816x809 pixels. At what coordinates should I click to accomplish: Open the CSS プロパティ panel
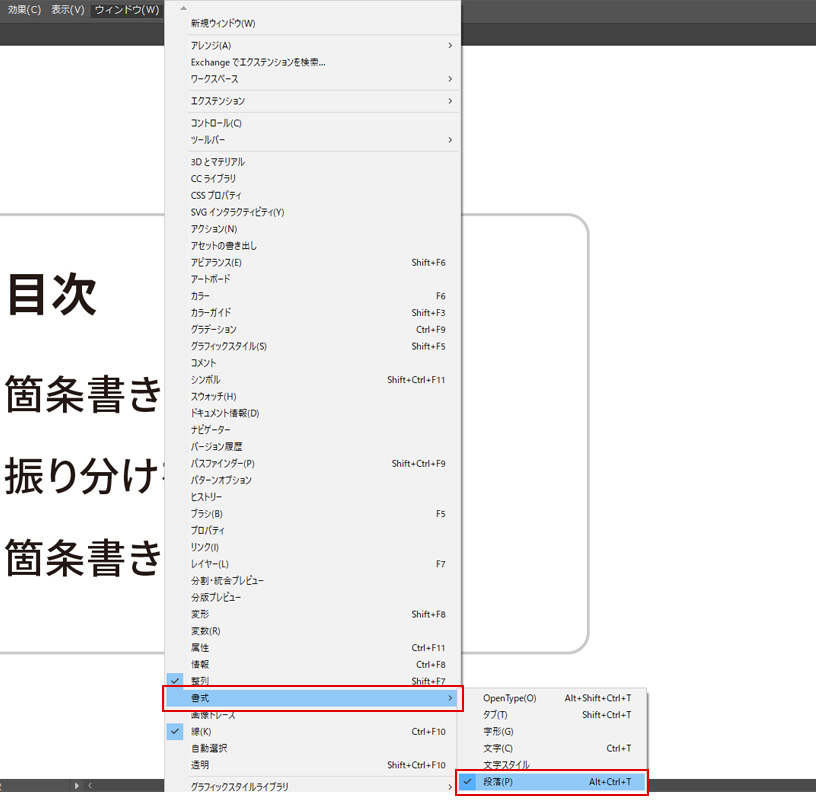312,196
